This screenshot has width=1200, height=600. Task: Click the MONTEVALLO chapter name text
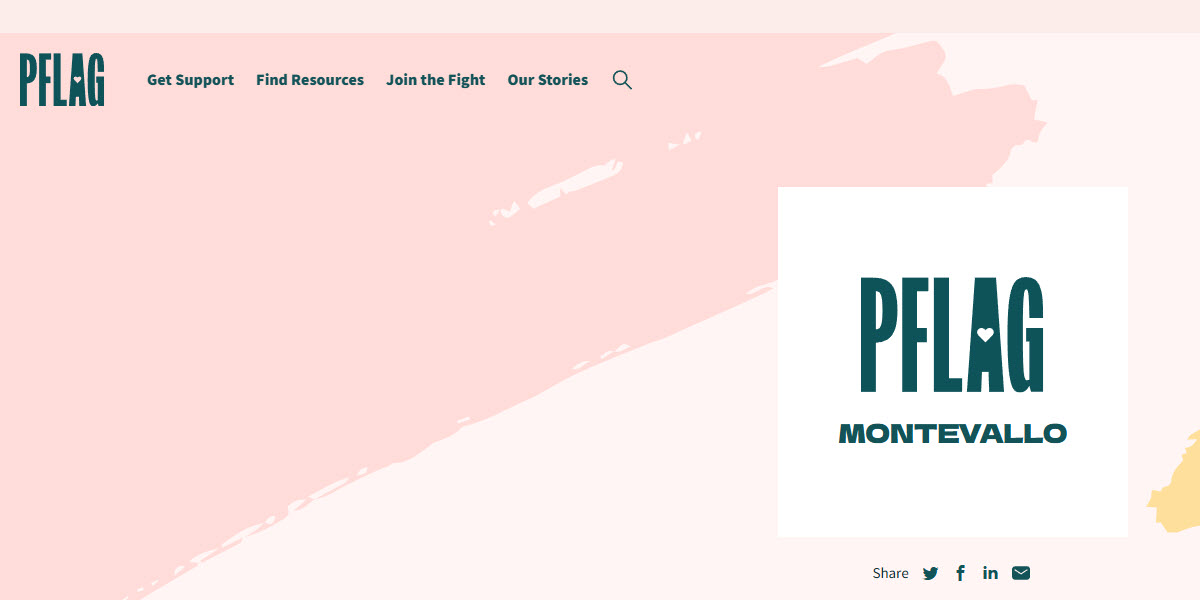coord(953,434)
